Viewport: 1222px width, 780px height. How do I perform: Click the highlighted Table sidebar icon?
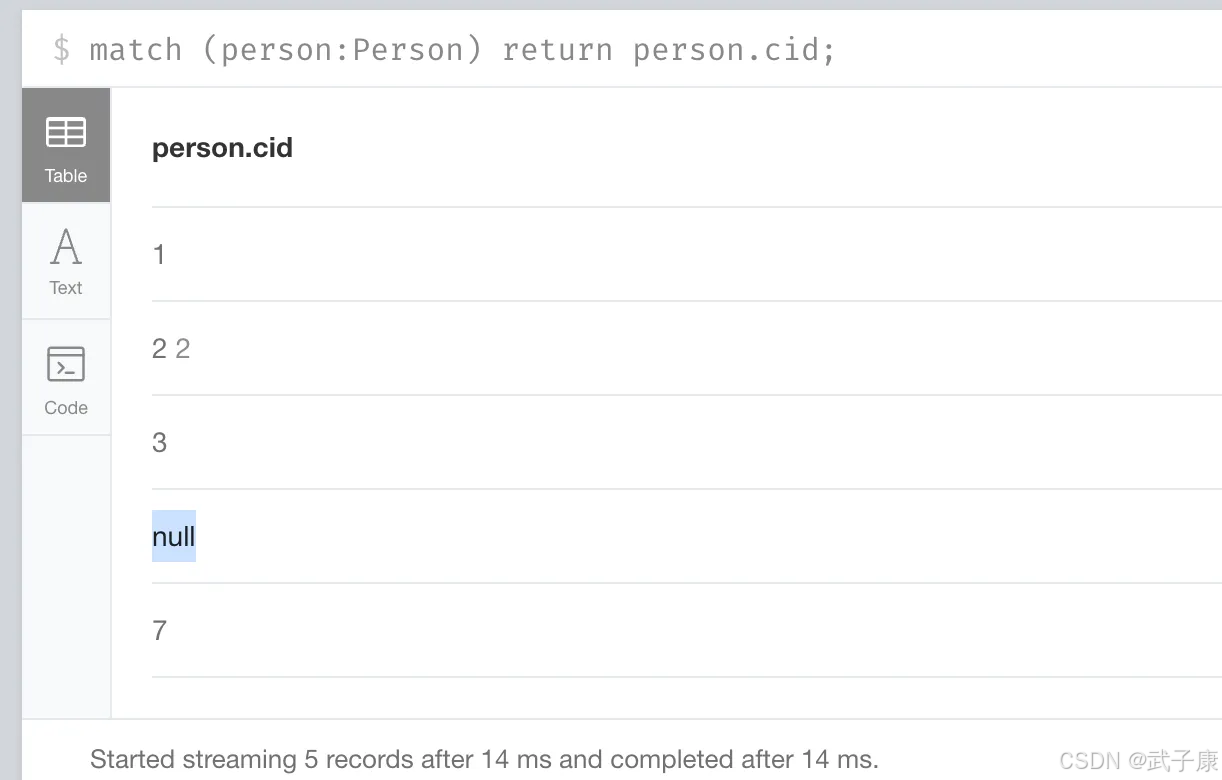[x=65, y=145]
